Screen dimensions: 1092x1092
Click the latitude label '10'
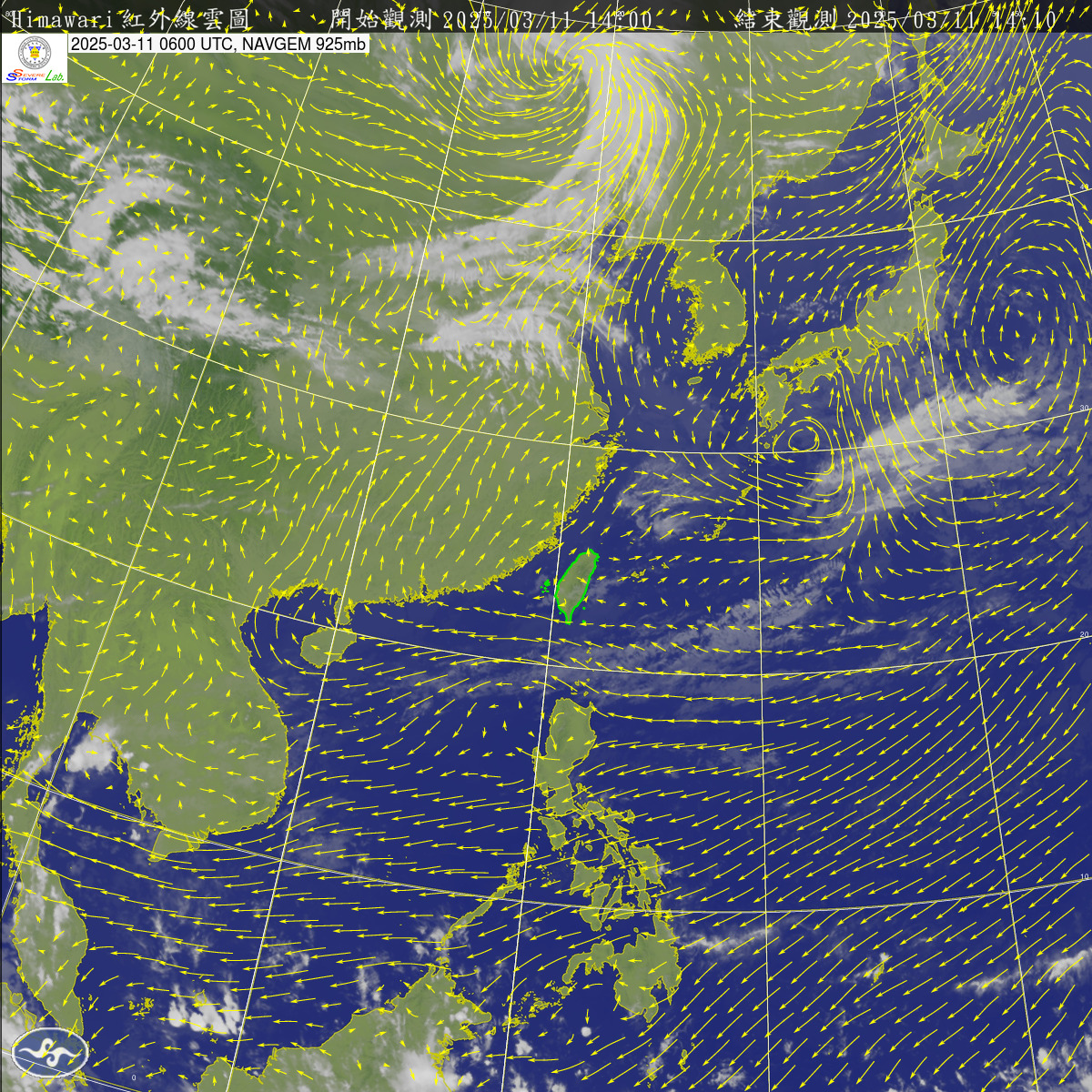1084,876
